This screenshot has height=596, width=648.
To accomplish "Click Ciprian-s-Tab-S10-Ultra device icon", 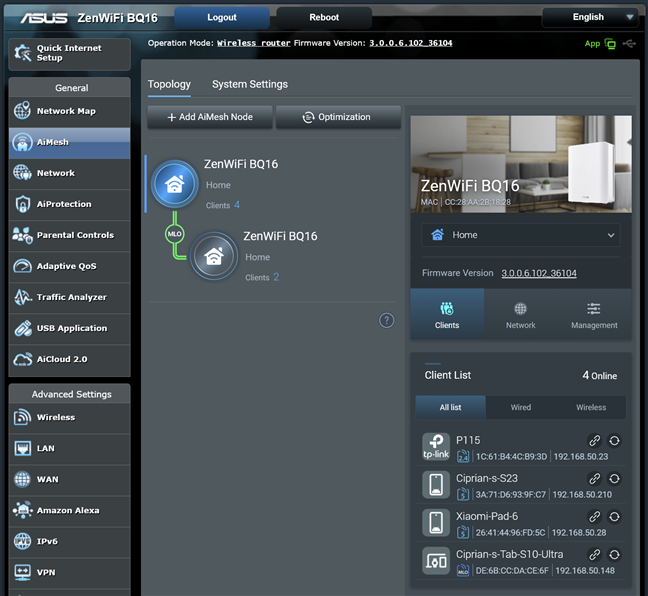I will pos(436,561).
